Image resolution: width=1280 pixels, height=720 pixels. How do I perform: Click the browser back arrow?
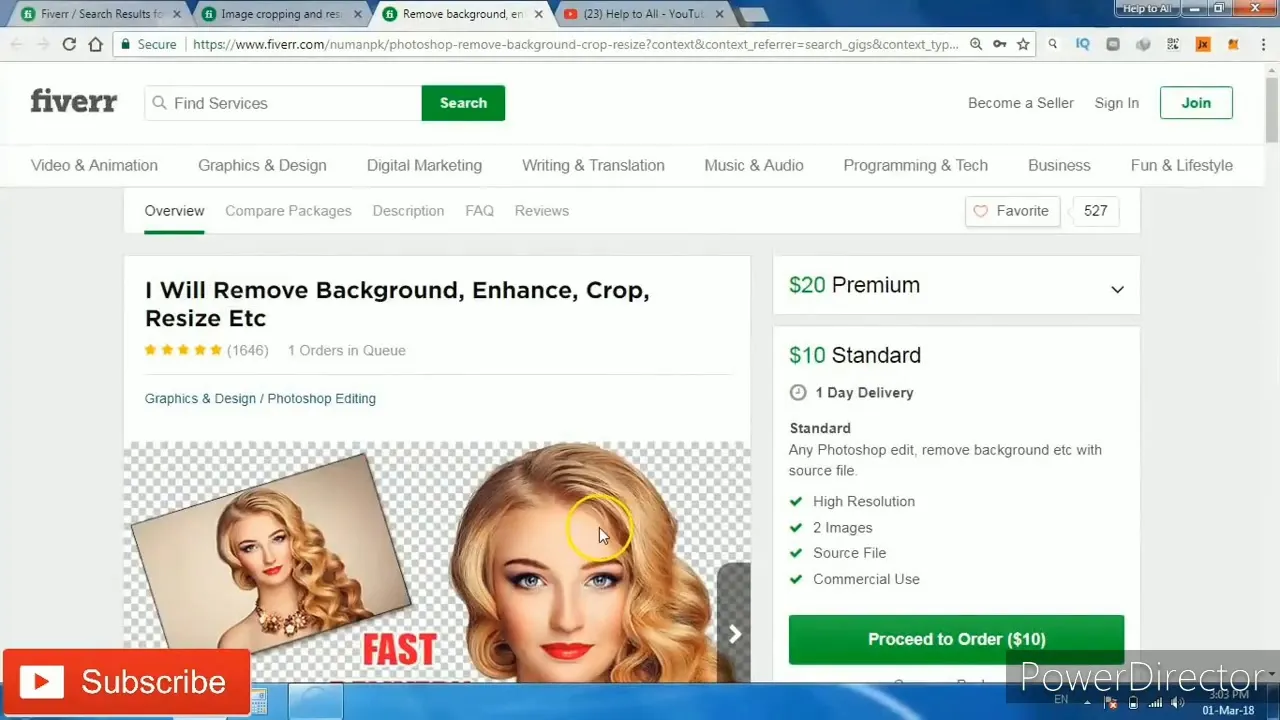tap(16, 44)
